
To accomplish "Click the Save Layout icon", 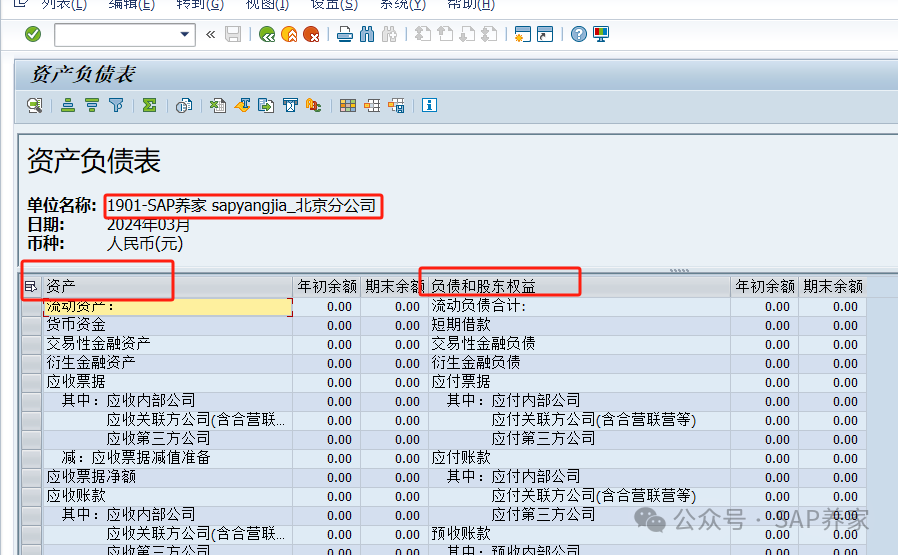I will tap(396, 105).
